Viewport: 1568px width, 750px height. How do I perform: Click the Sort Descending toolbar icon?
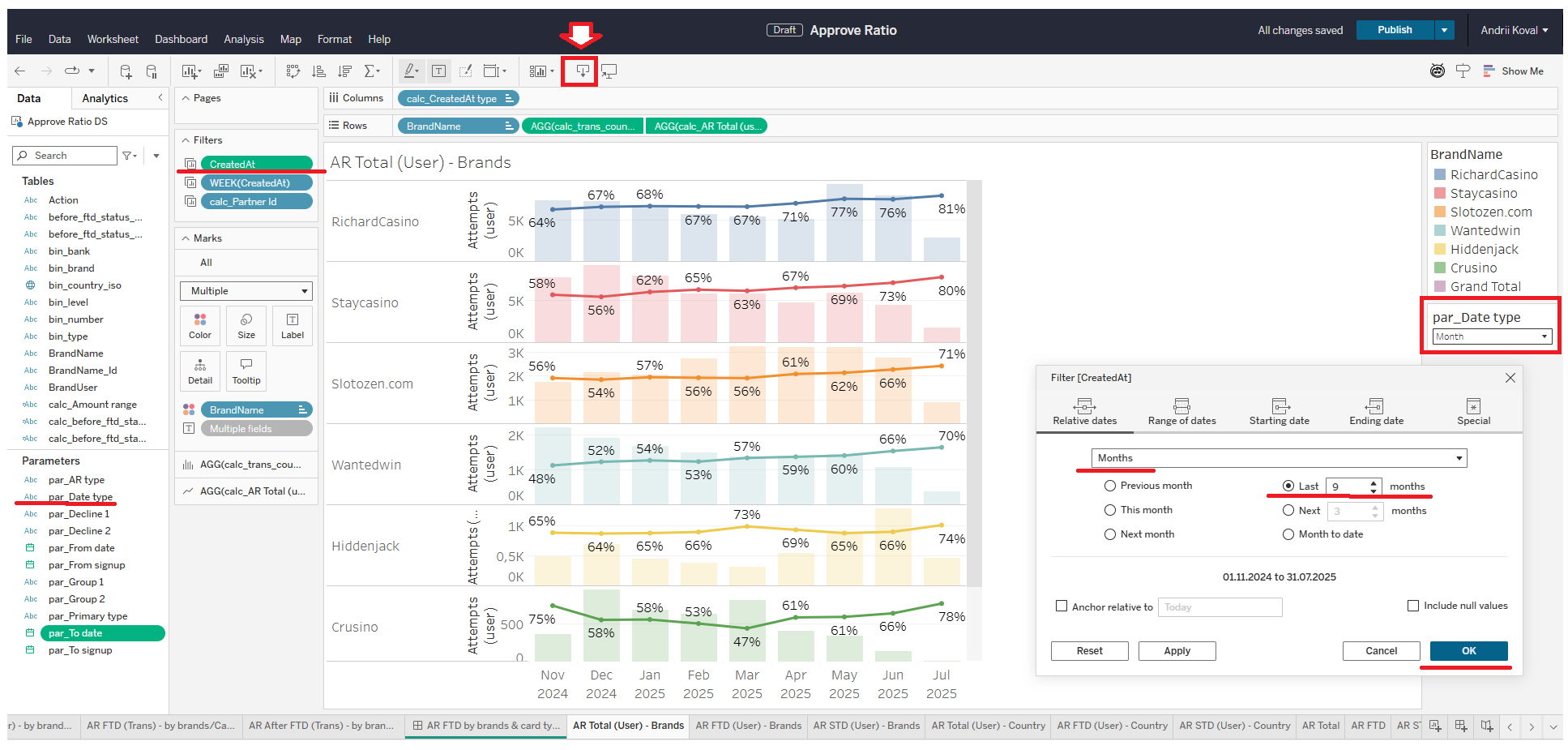click(345, 71)
